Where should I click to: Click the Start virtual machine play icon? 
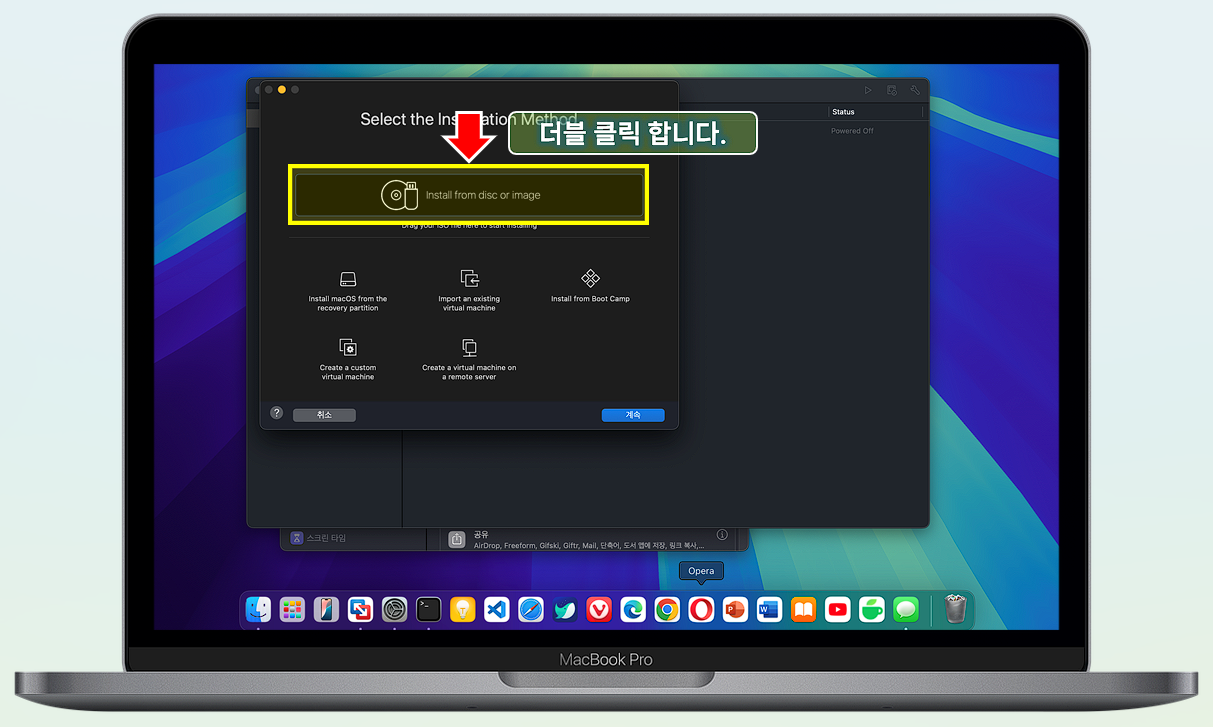(868, 90)
